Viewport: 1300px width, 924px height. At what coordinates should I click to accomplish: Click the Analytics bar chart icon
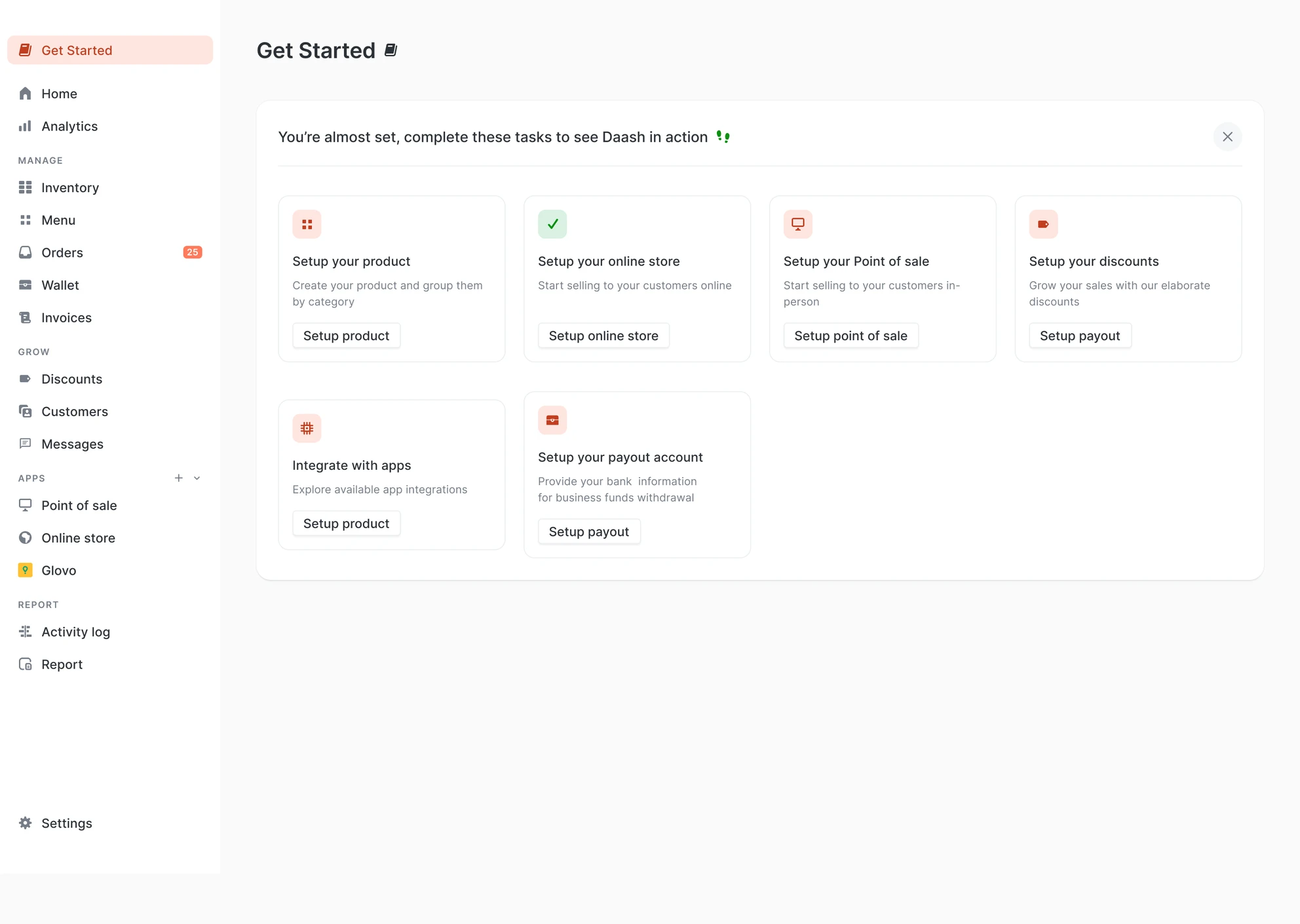click(26, 126)
